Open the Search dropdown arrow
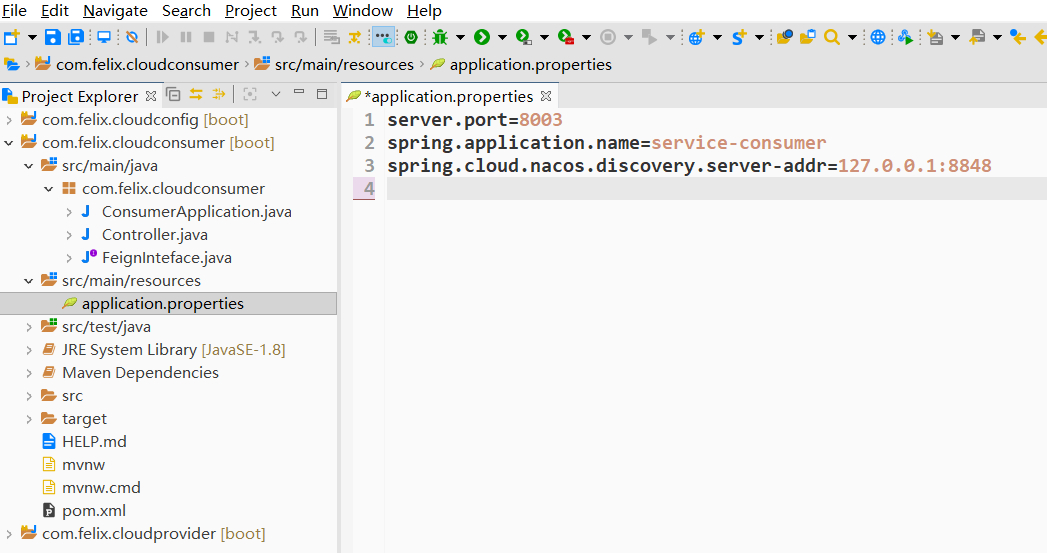Screen dimensions: 1047x553 [x=852, y=37]
